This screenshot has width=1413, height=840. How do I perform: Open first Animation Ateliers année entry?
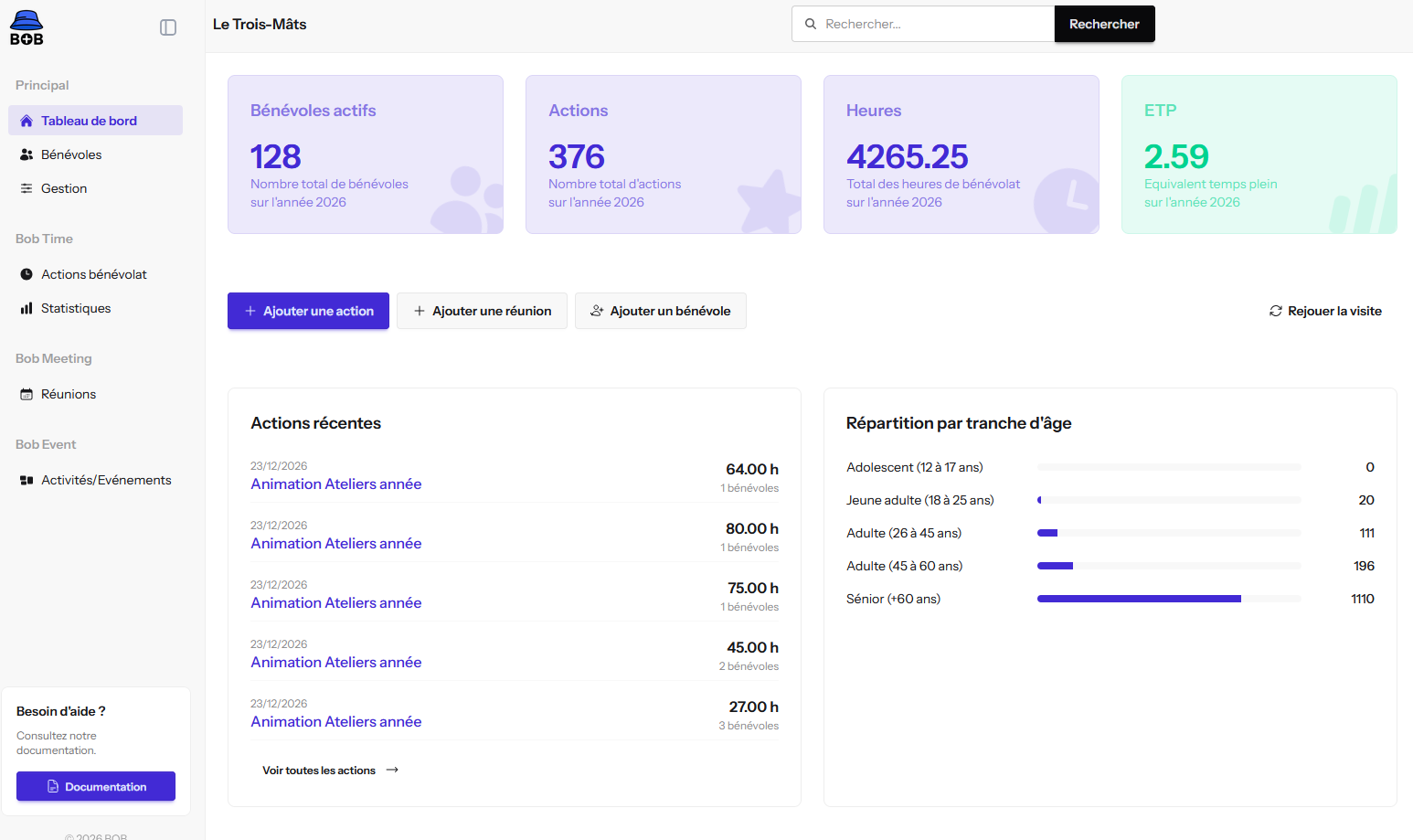click(x=336, y=484)
